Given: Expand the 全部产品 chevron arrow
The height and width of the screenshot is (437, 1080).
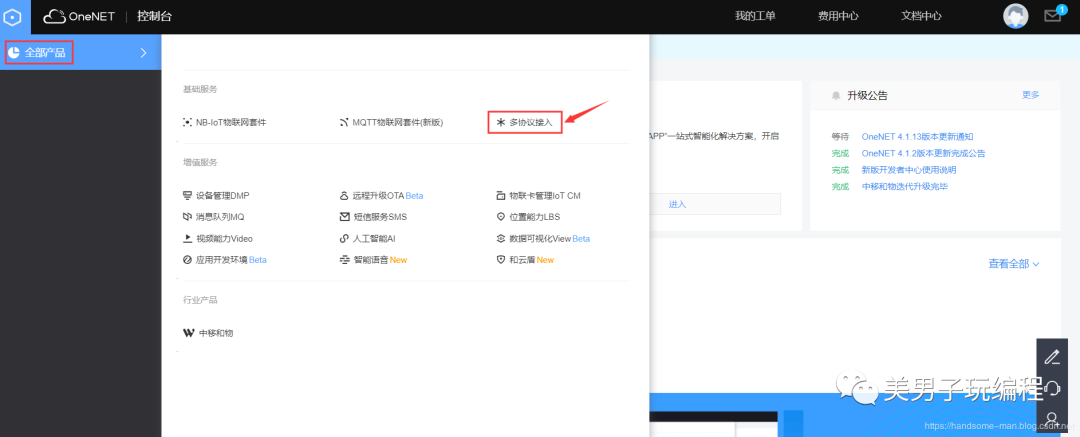Looking at the screenshot, I should coord(143,52).
